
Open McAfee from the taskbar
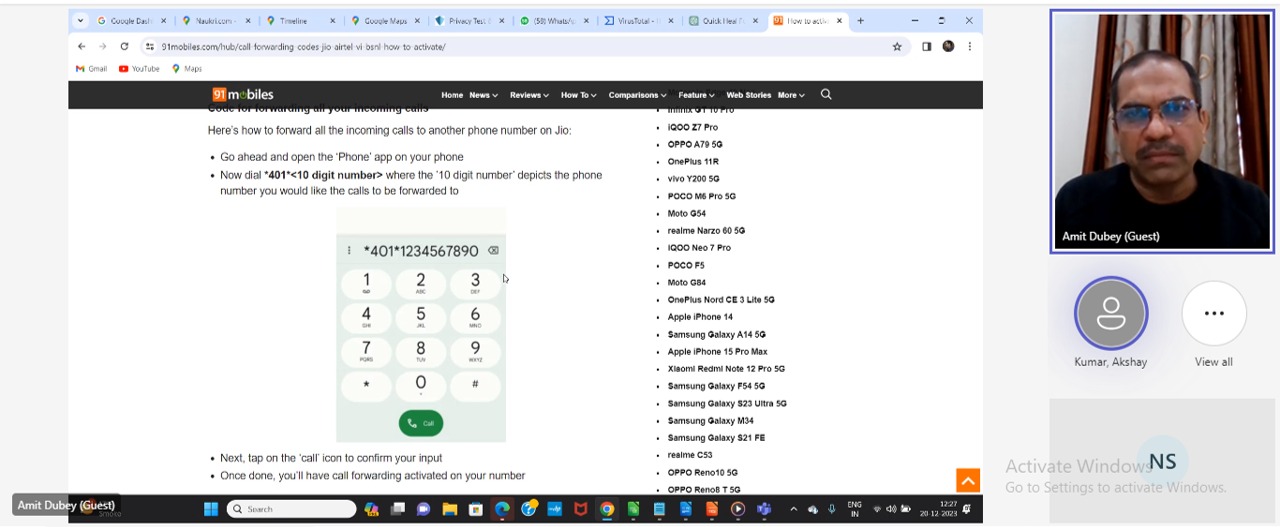click(580, 509)
